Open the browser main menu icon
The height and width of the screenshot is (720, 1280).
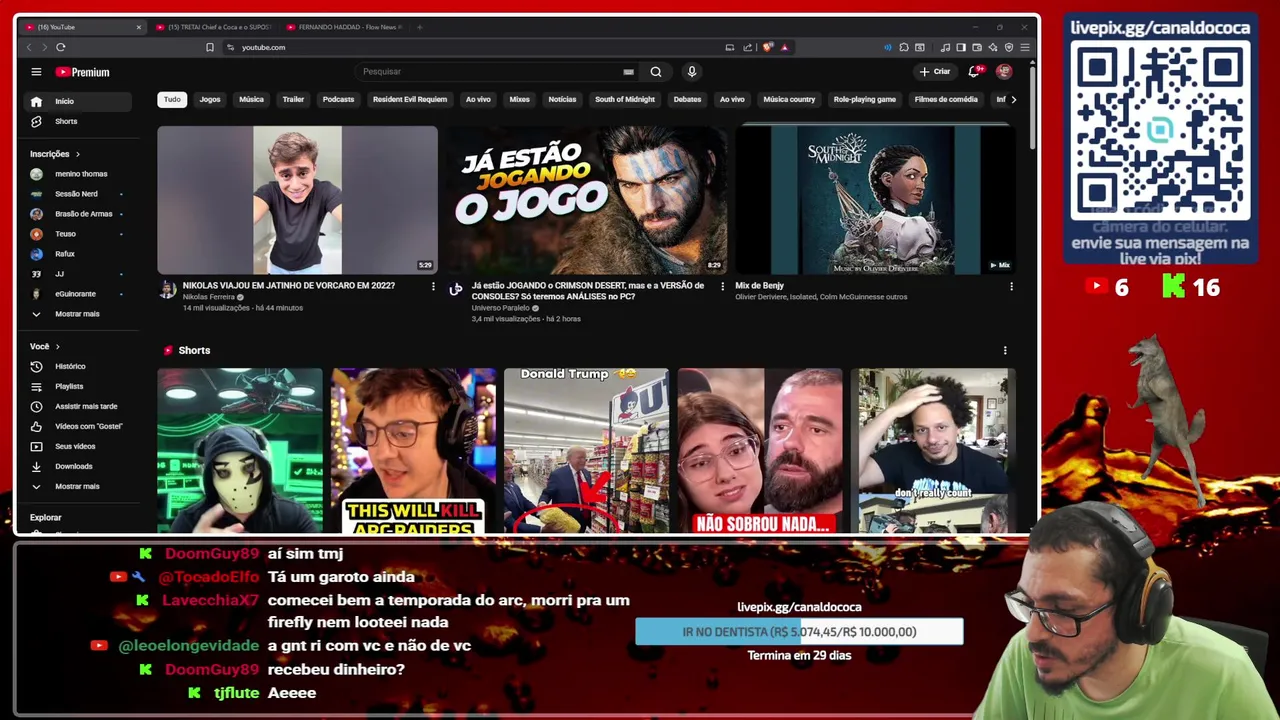(1025, 47)
